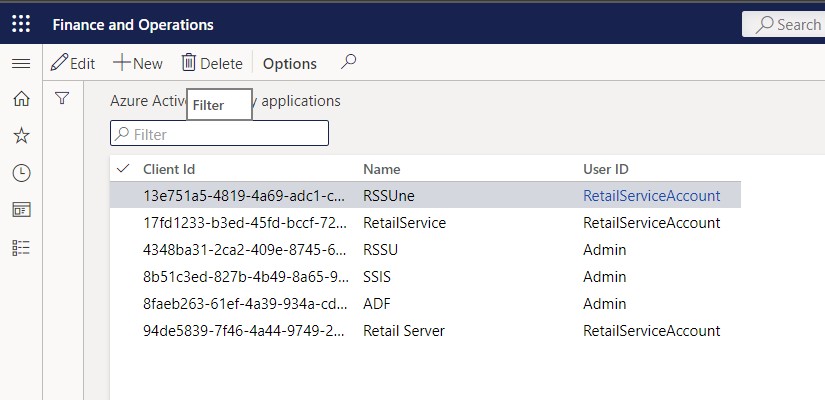Go to the Home dashboard icon
Image resolution: width=825 pixels, height=400 pixels.
(x=21, y=98)
